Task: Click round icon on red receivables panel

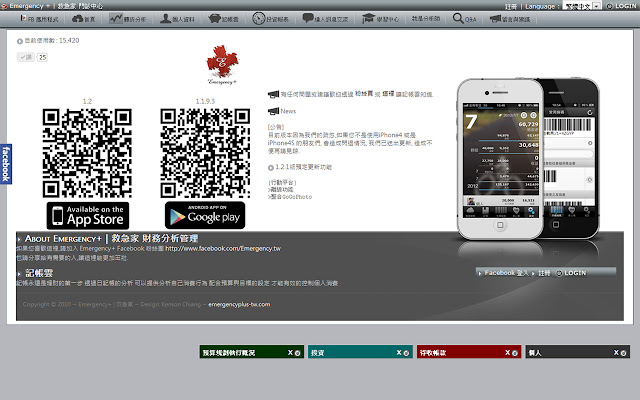Action: point(515,353)
